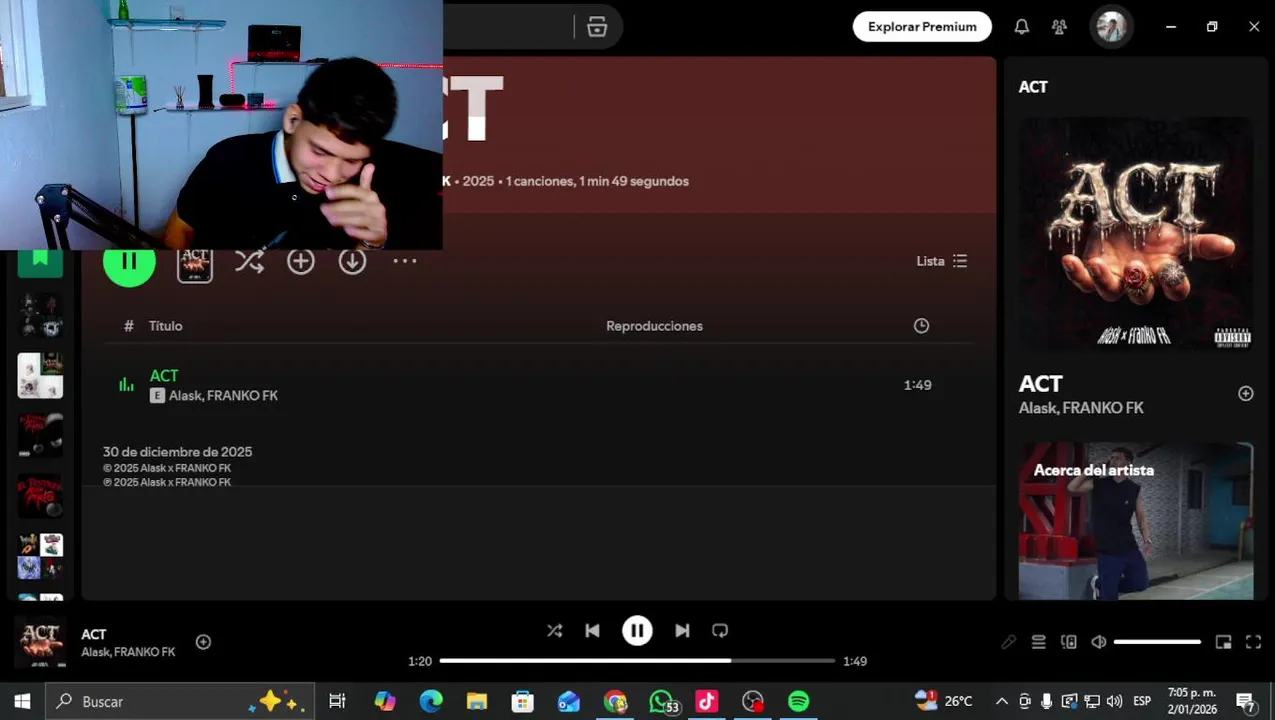Add current song via plus in player bar
The image size is (1275, 720).
click(x=203, y=642)
